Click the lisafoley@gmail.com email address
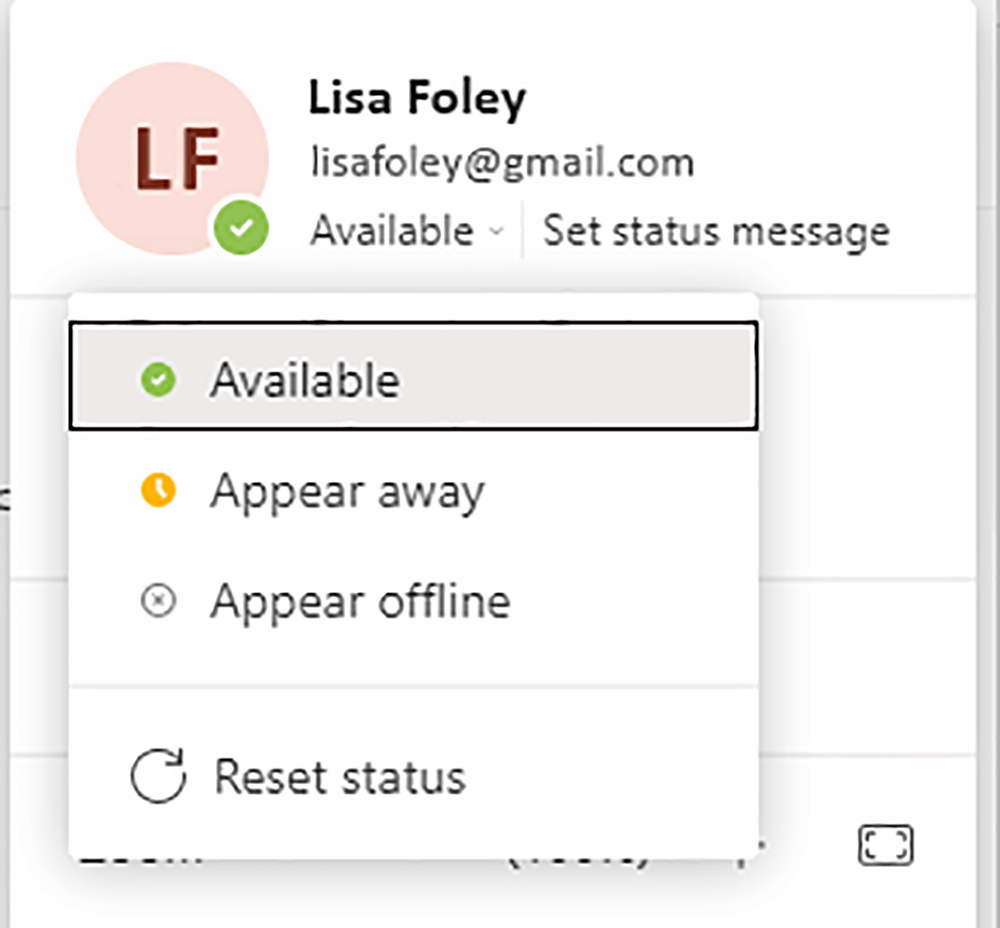The image size is (1000, 928). point(502,162)
